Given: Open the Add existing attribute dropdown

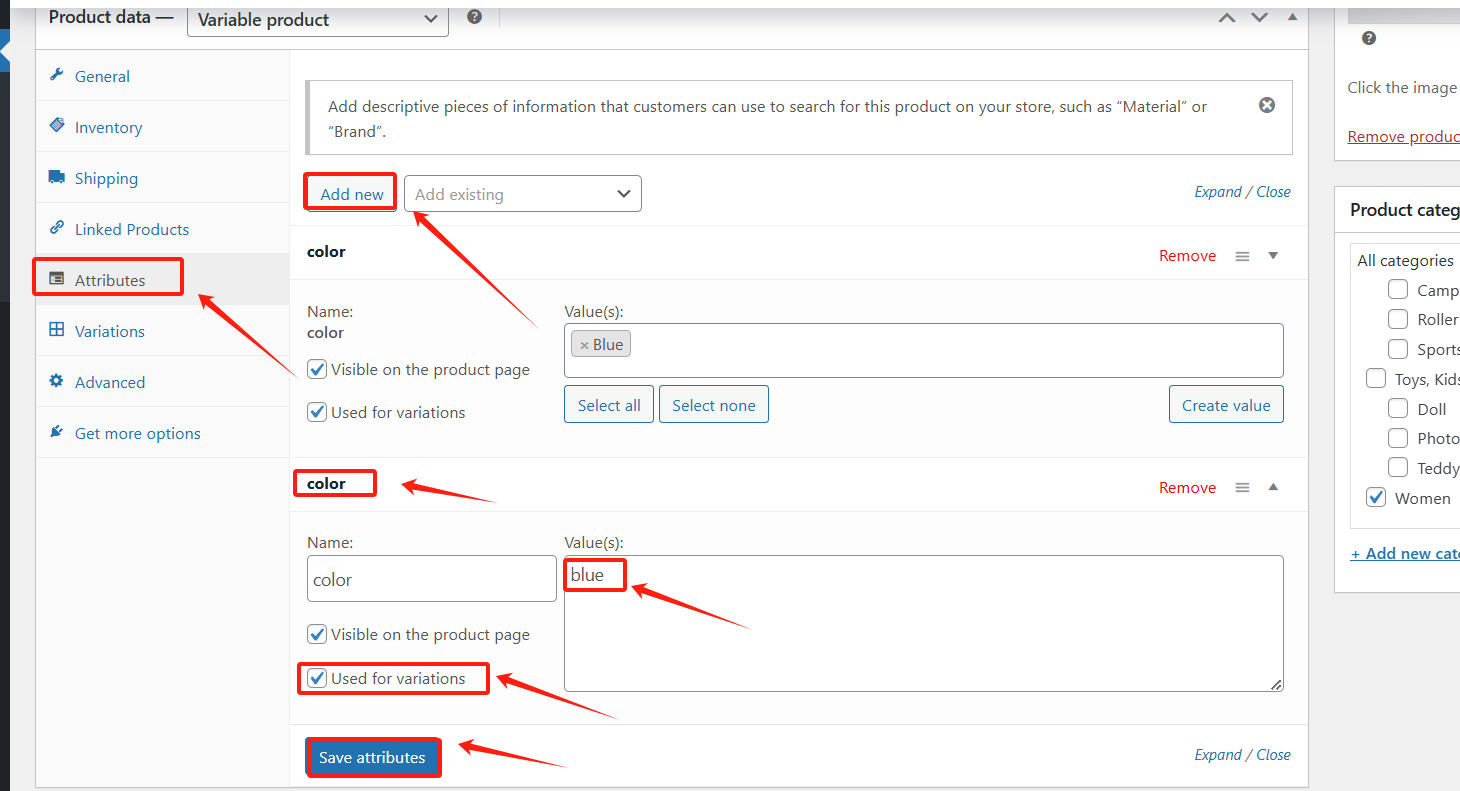Looking at the screenshot, I should point(522,194).
